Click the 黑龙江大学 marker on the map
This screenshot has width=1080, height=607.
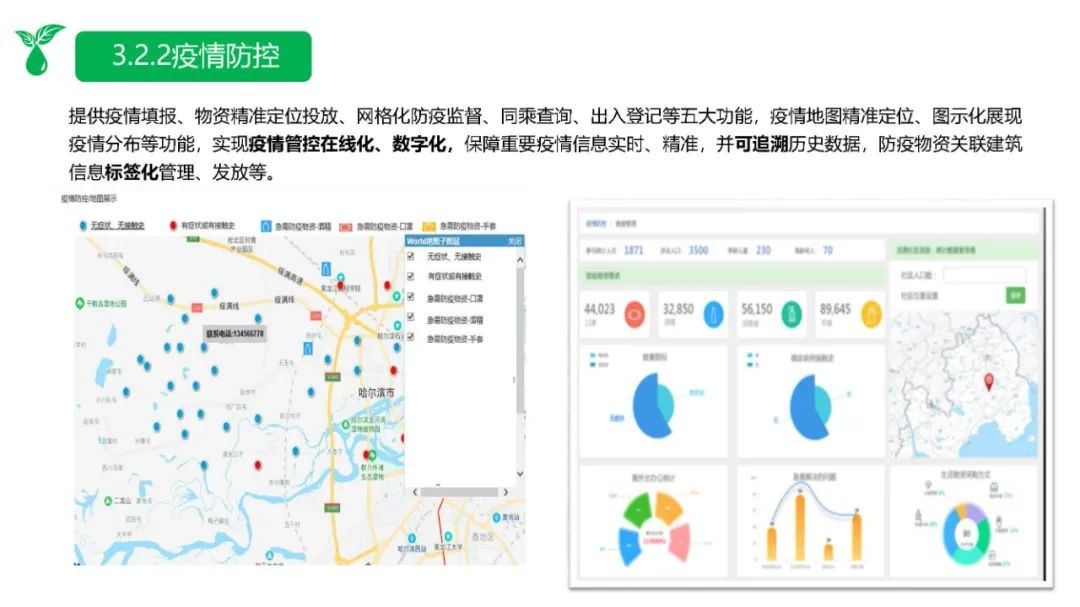point(448,536)
